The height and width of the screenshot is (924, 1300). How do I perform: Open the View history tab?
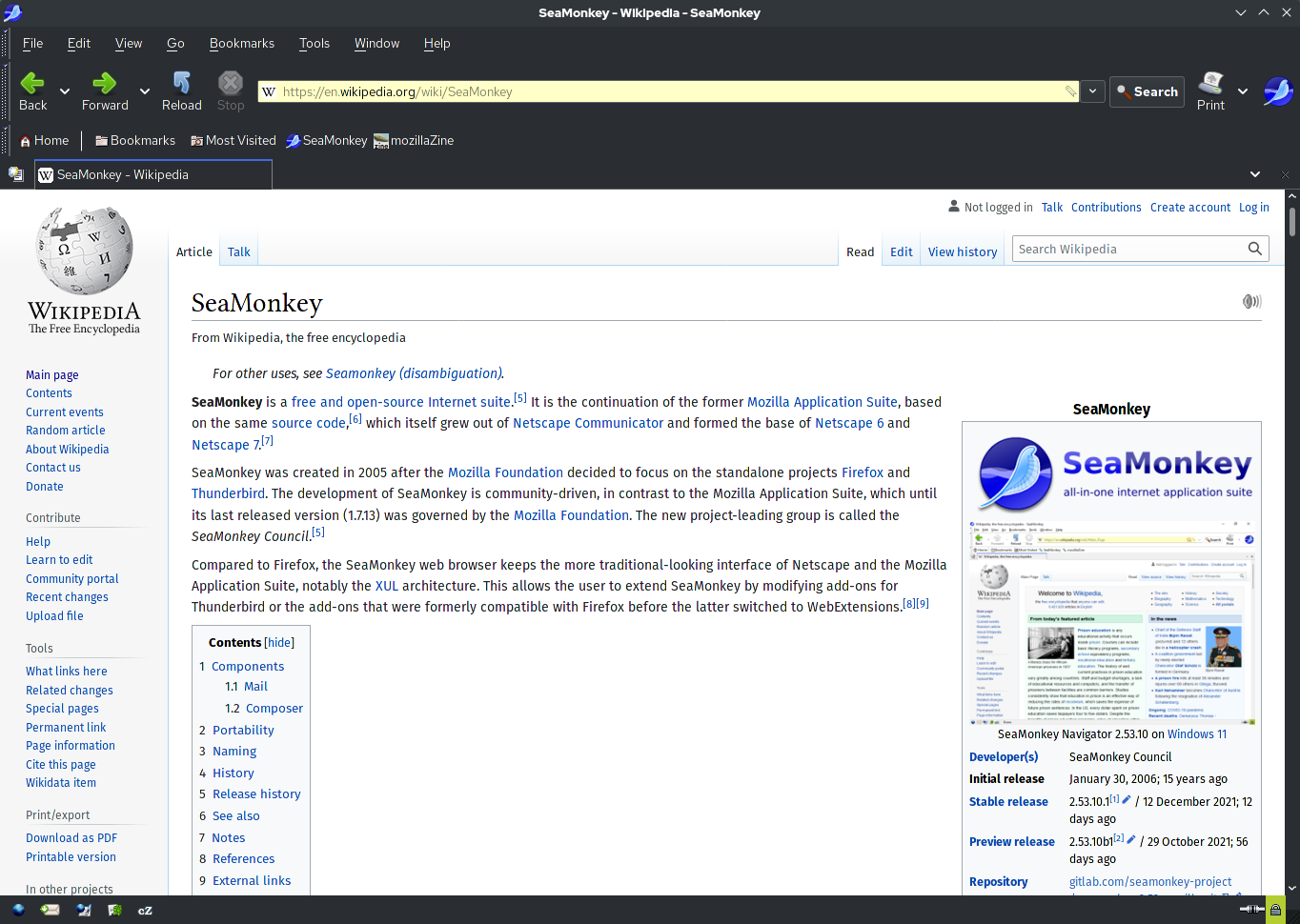[963, 251]
